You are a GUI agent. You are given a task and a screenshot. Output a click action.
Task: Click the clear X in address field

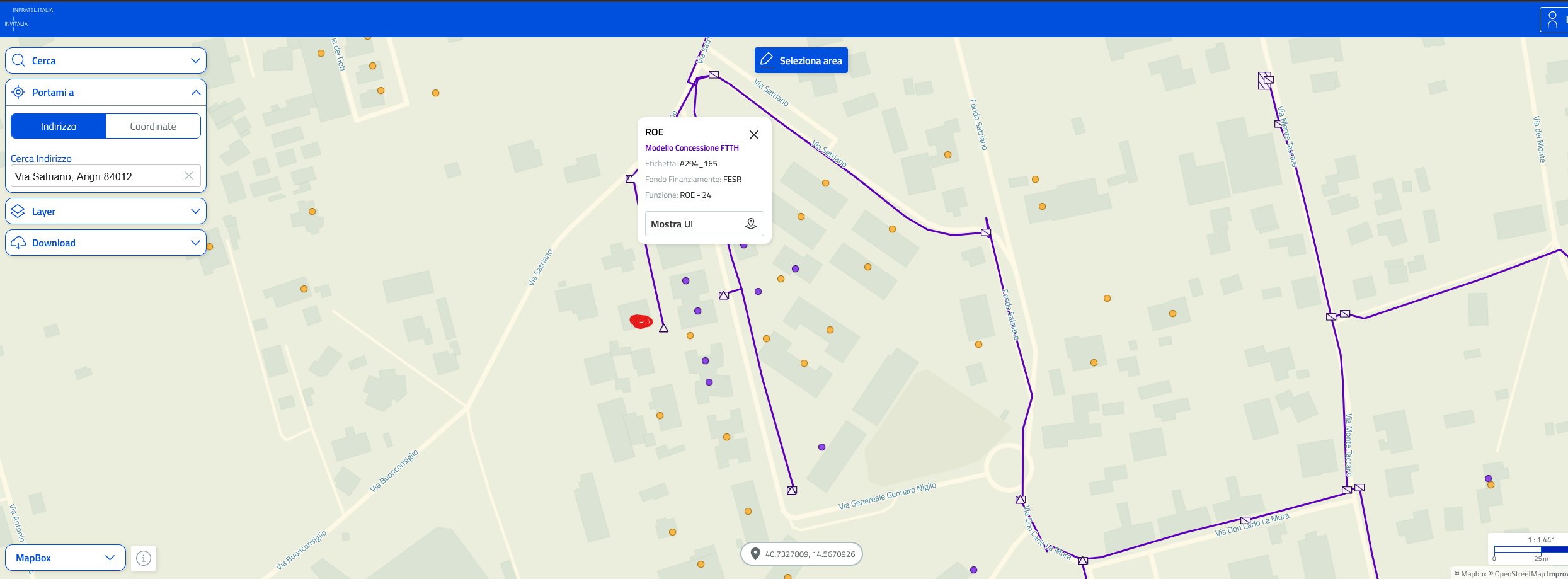point(188,176)
